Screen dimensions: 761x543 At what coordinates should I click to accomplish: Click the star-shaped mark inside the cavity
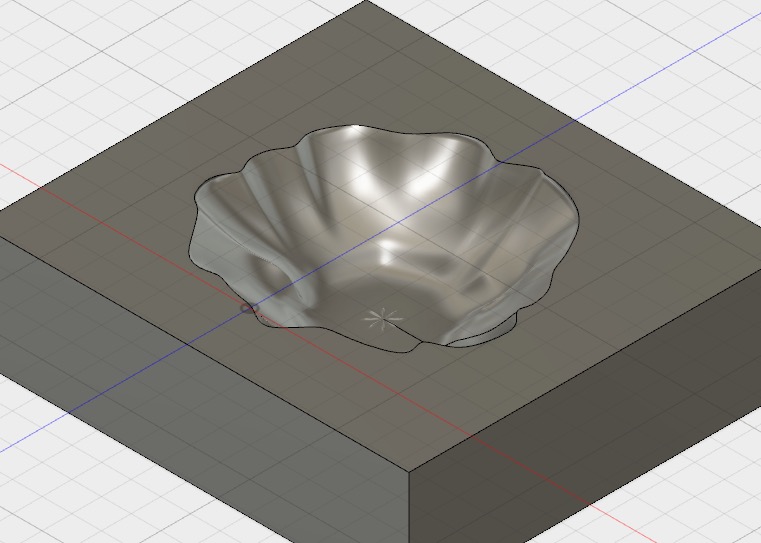(x=383, y=320)
